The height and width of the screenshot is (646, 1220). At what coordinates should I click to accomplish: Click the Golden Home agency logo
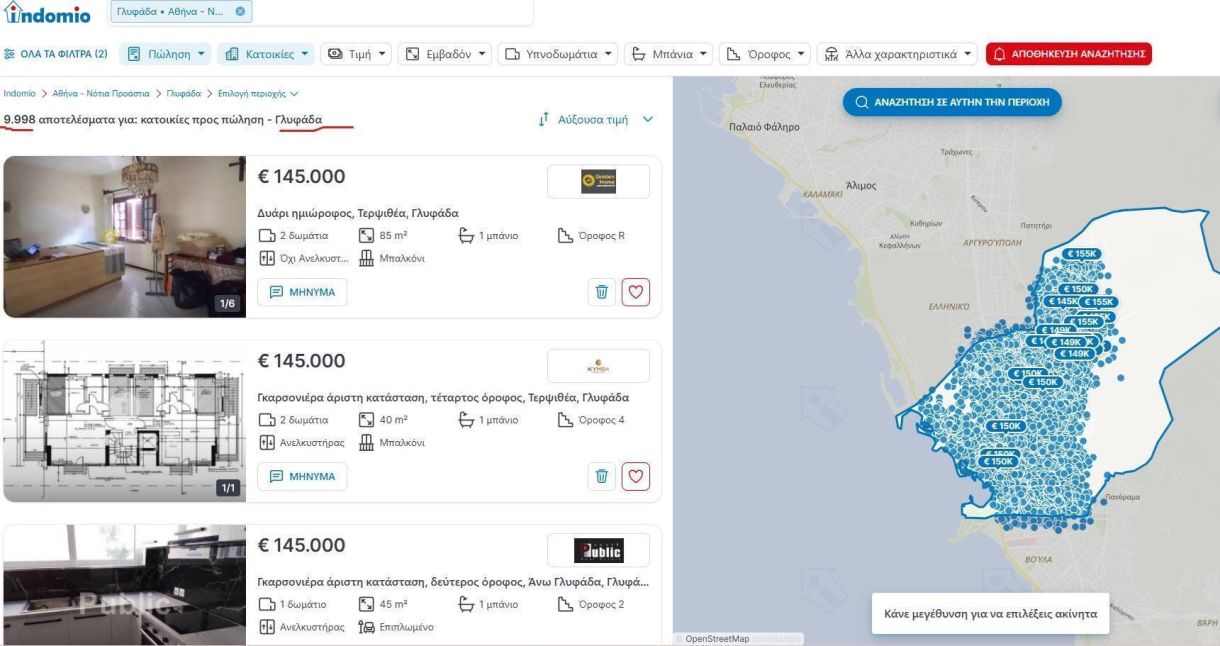598,181
